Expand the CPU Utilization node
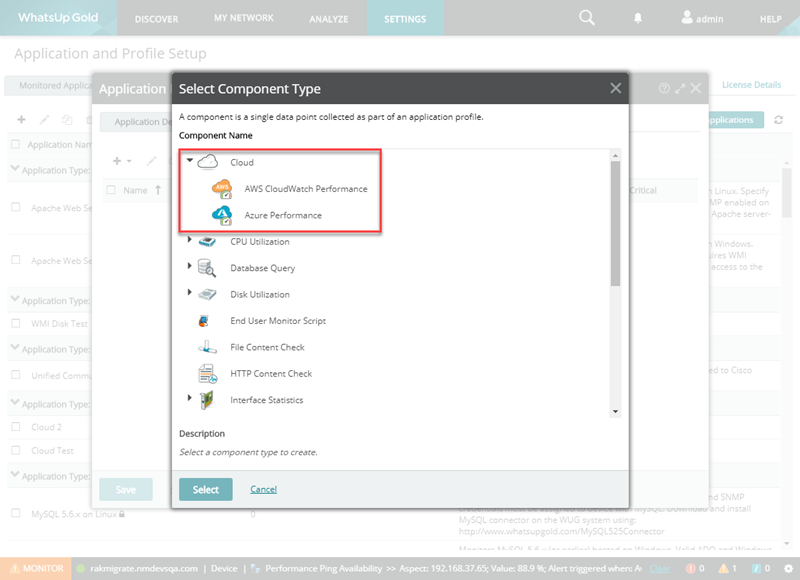 (x=189, y=241)
